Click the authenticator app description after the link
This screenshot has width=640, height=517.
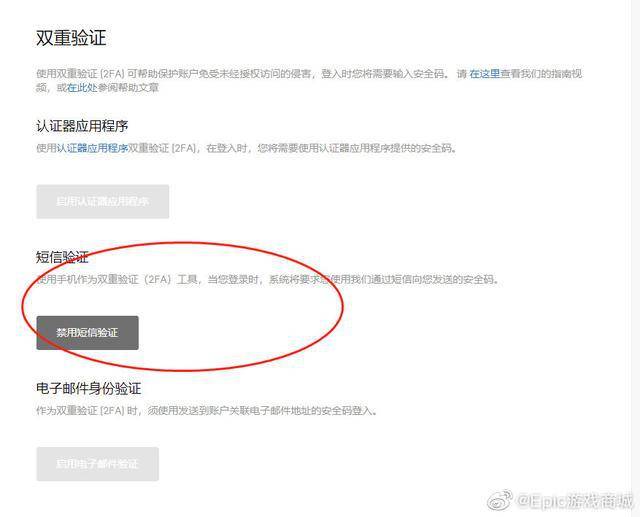pyautogui.click(x=292, y=148)
